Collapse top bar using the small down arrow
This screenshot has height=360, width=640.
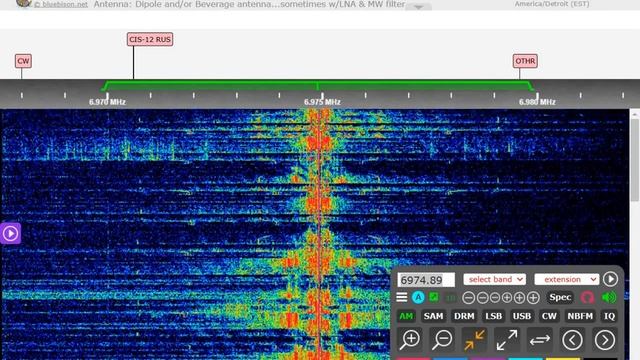tap(418, 7)
